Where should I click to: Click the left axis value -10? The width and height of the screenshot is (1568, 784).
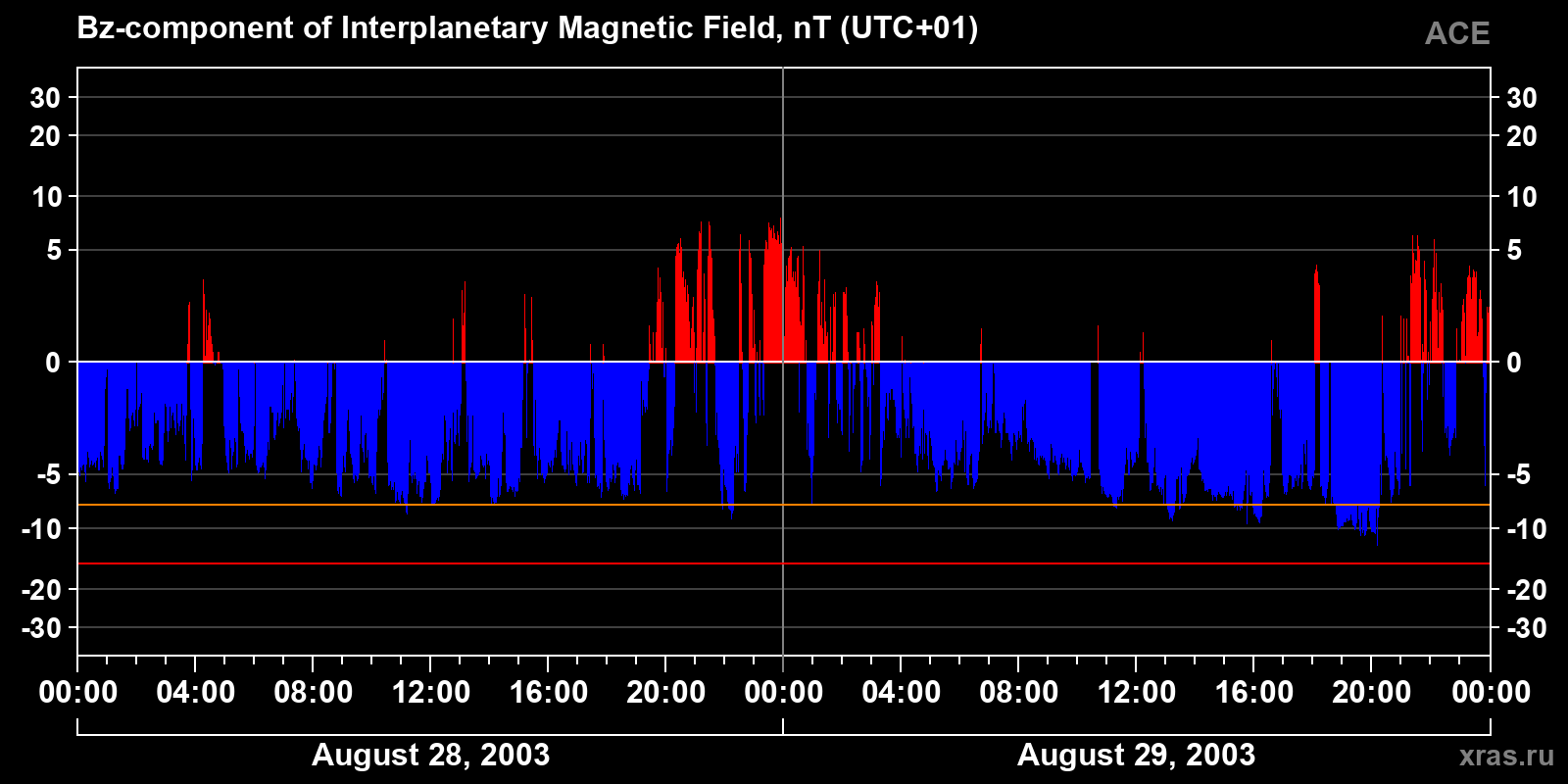pos(42,529)
